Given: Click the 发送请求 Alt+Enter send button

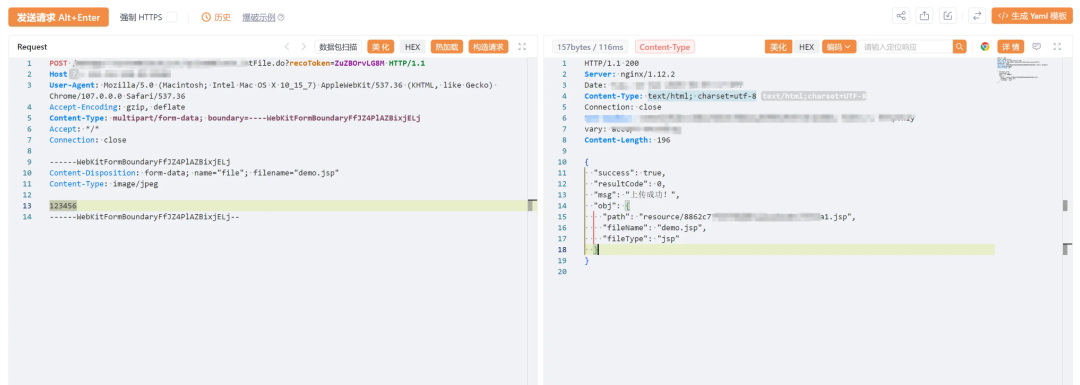Looking at the screenshot, I should coord(59,17).
